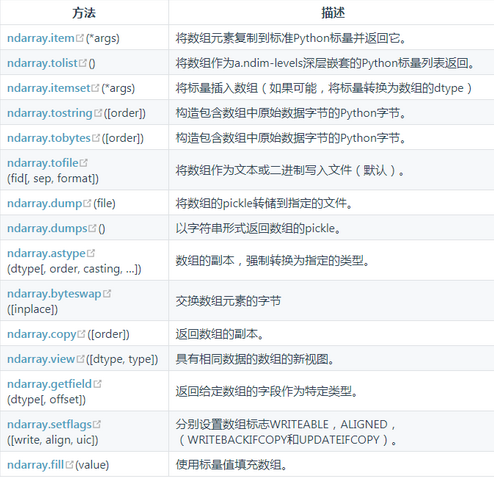
Task: Click the (dtype[, order, casting, ...]) signature text
Action: 74,269
